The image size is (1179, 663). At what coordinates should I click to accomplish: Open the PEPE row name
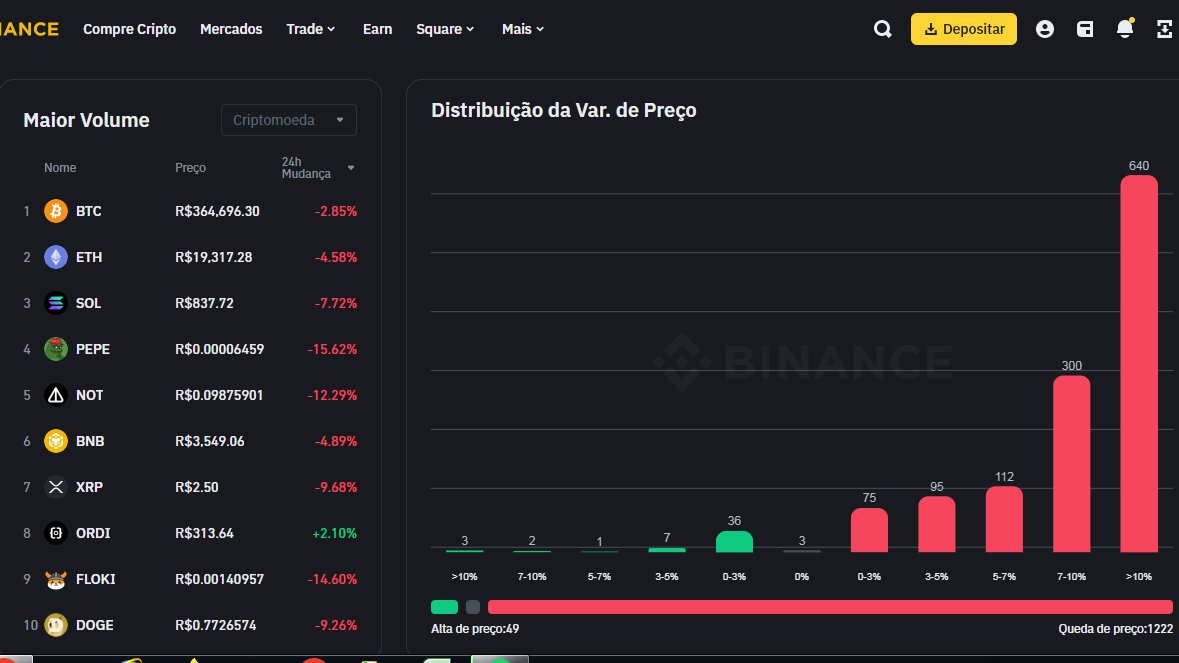(92, 349)
